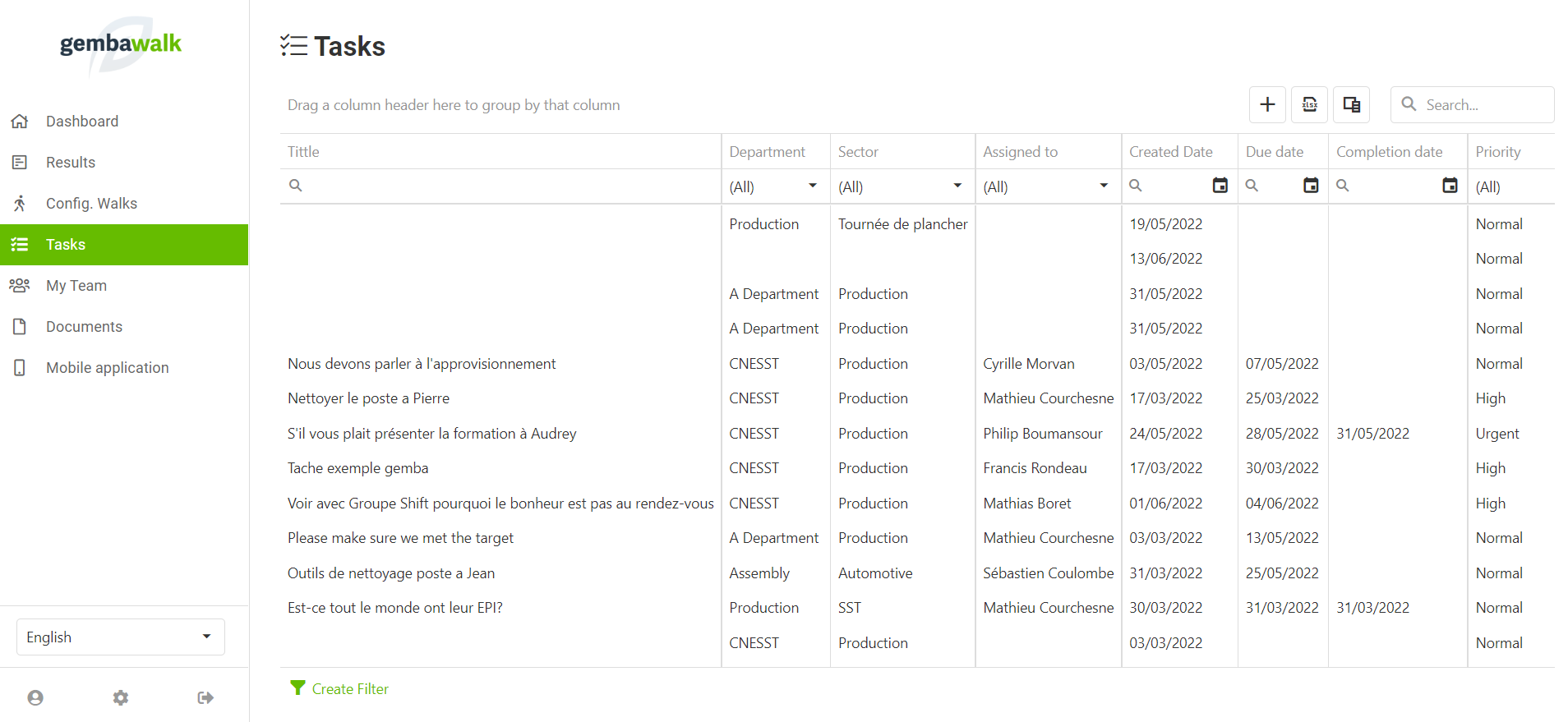Viewport: 1568px width, 722px height.
Task: Click the logout icon
Action: point(205,697)
